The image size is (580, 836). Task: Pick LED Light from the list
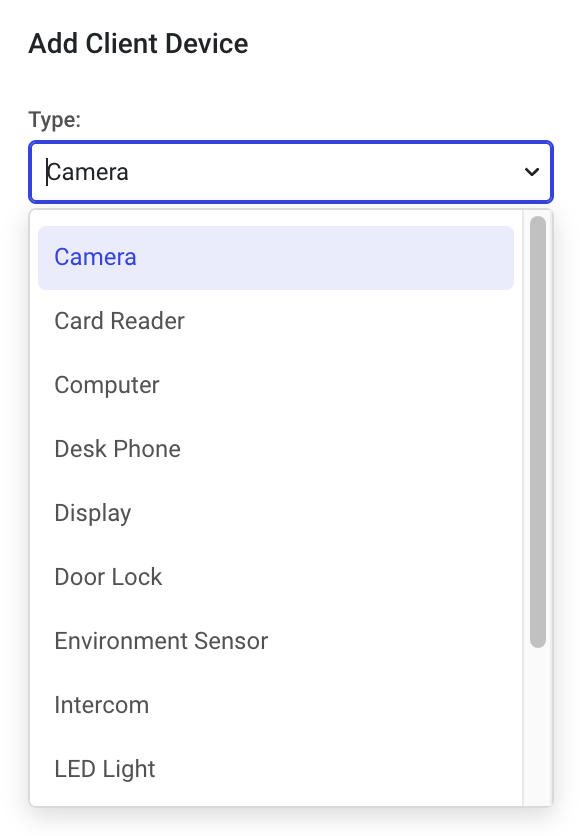[x=276, y=769]
